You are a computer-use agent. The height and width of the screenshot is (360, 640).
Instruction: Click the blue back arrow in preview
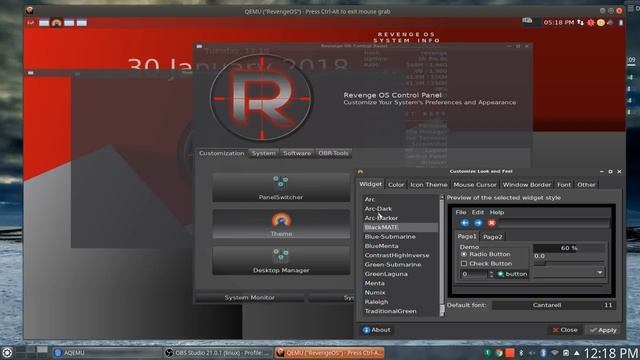click(464, 223)
